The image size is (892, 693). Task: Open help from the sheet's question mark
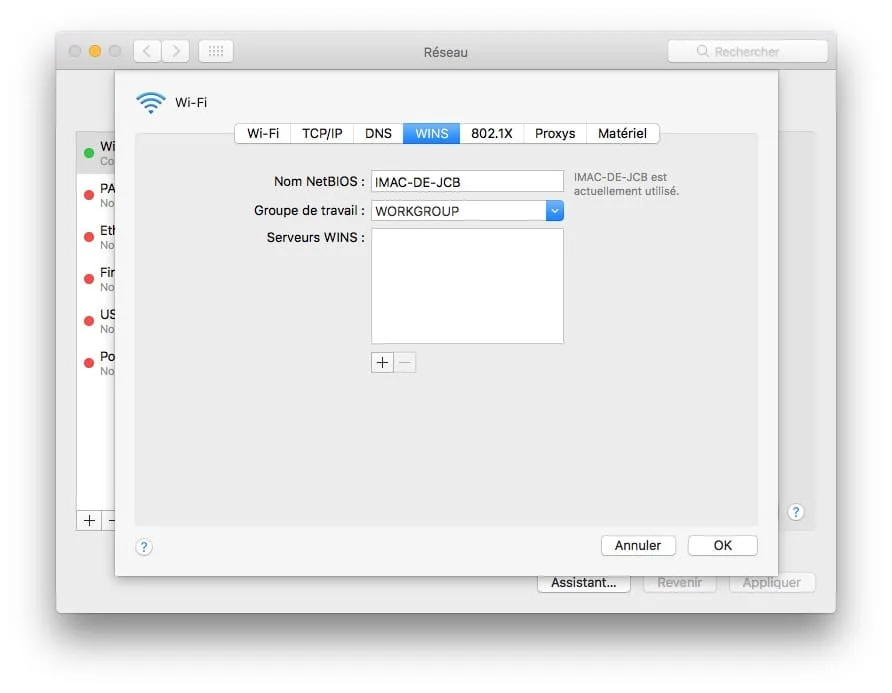pos(144,547)
